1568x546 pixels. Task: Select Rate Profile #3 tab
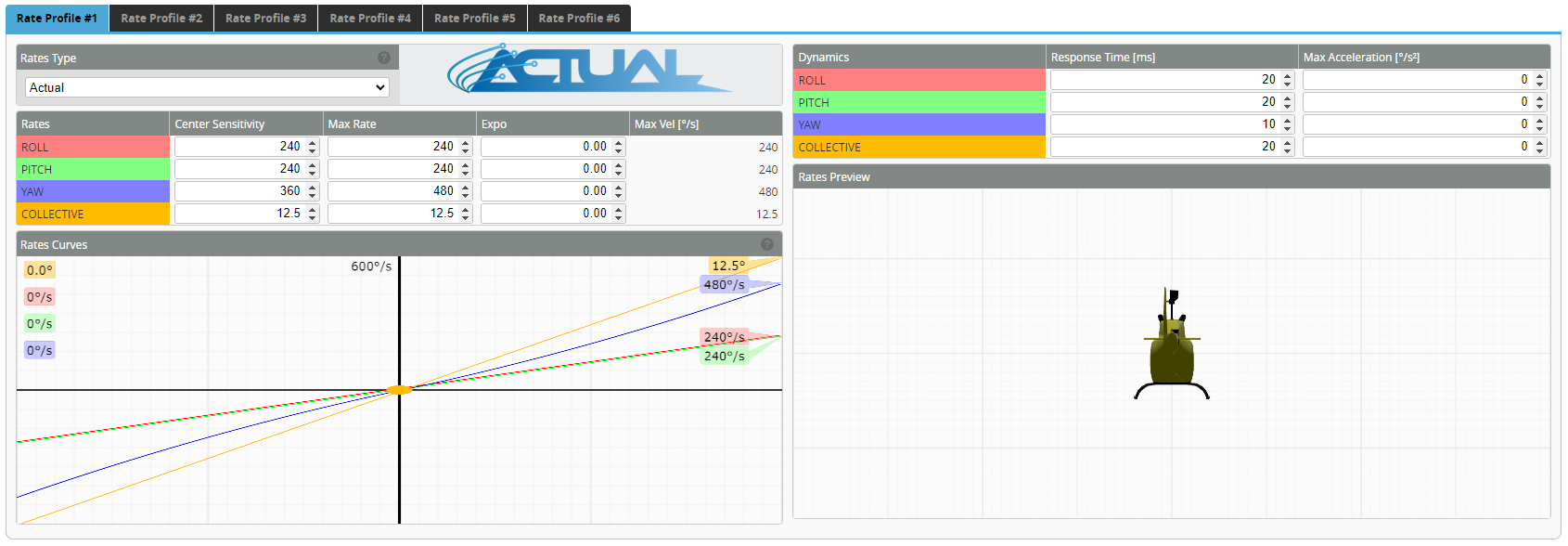pyautogui.click(x=265, y=18)
